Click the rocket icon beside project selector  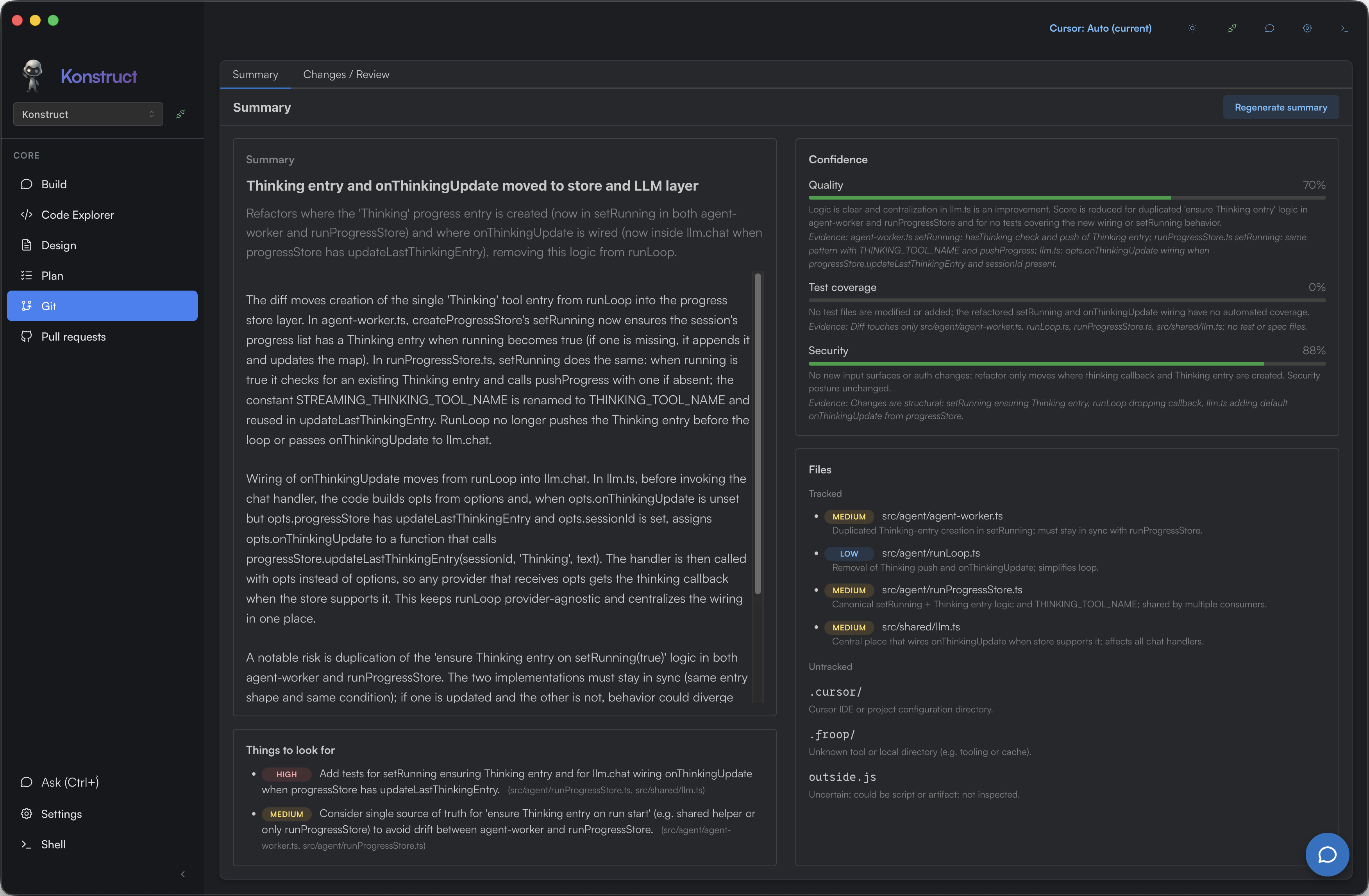(181, 114)
